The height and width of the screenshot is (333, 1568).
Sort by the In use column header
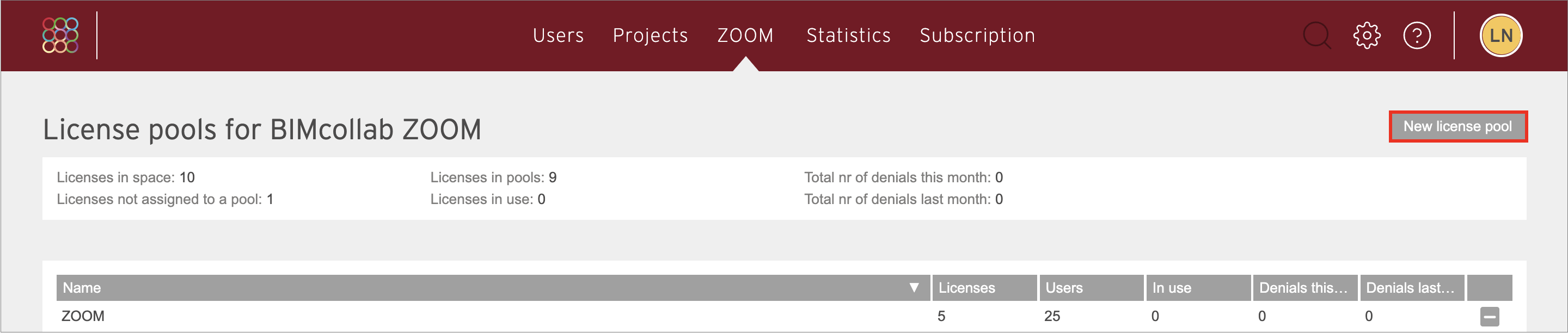tap(1198, 288)
